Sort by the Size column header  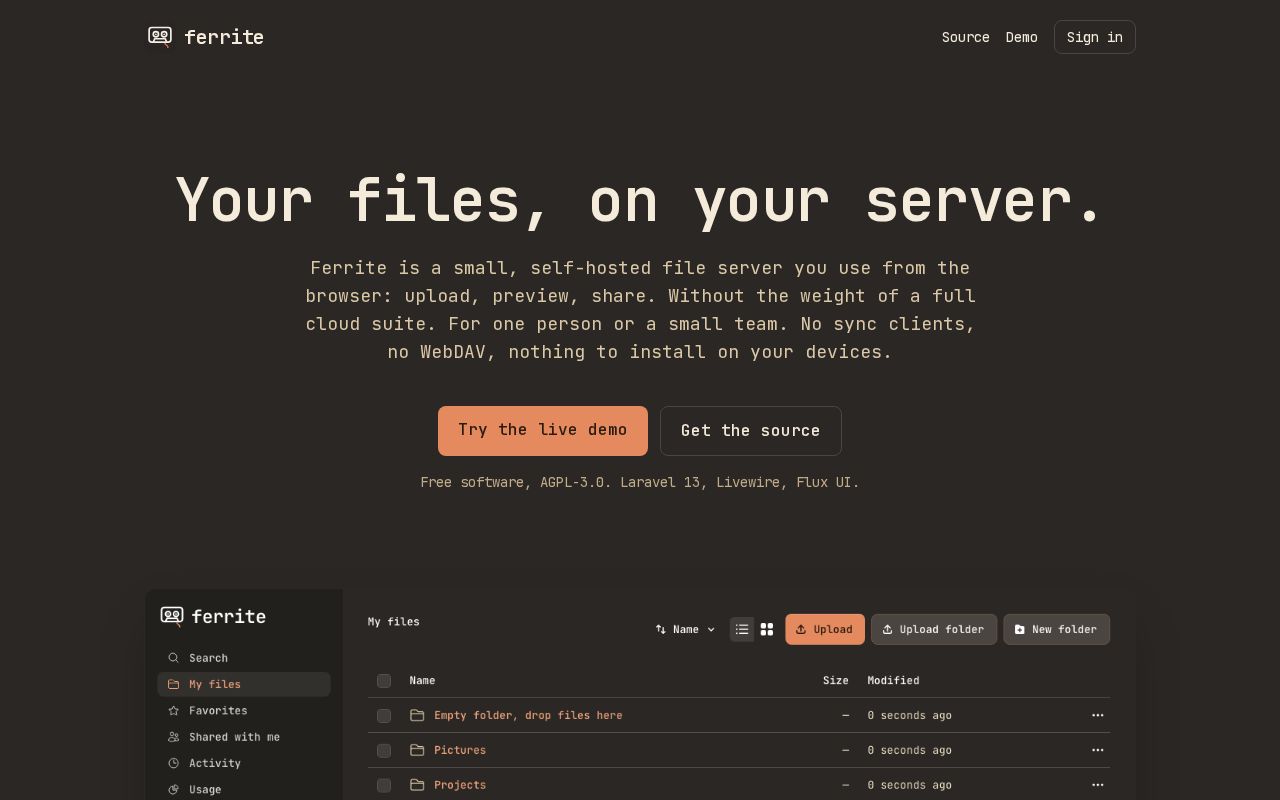(x=836, y=680)
